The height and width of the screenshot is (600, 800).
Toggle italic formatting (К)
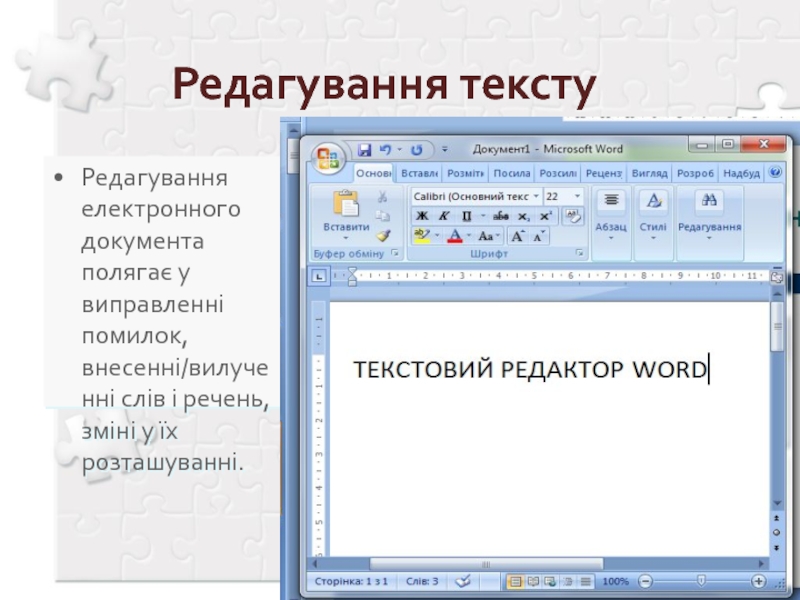[x=443, y=216]
